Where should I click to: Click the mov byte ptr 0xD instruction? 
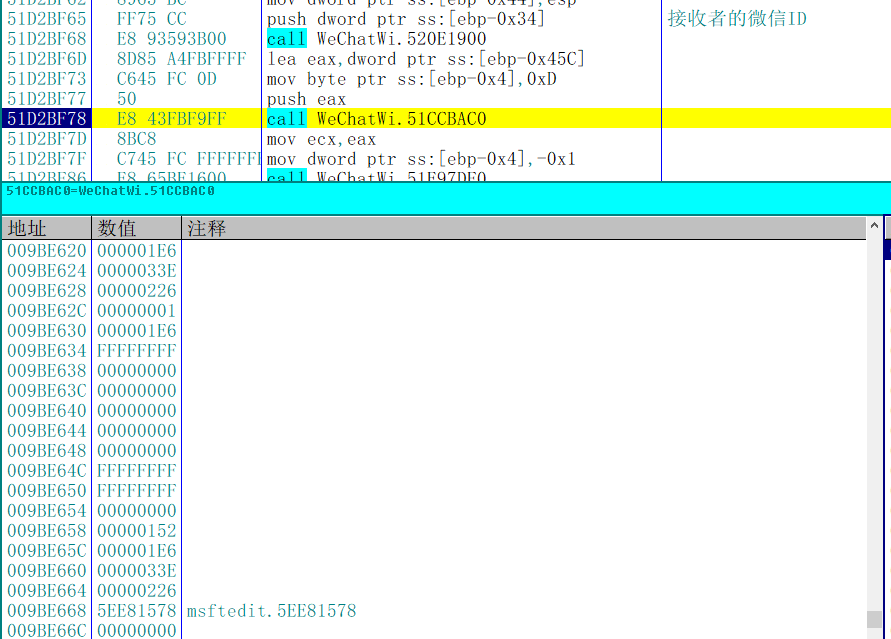point(411,78)
